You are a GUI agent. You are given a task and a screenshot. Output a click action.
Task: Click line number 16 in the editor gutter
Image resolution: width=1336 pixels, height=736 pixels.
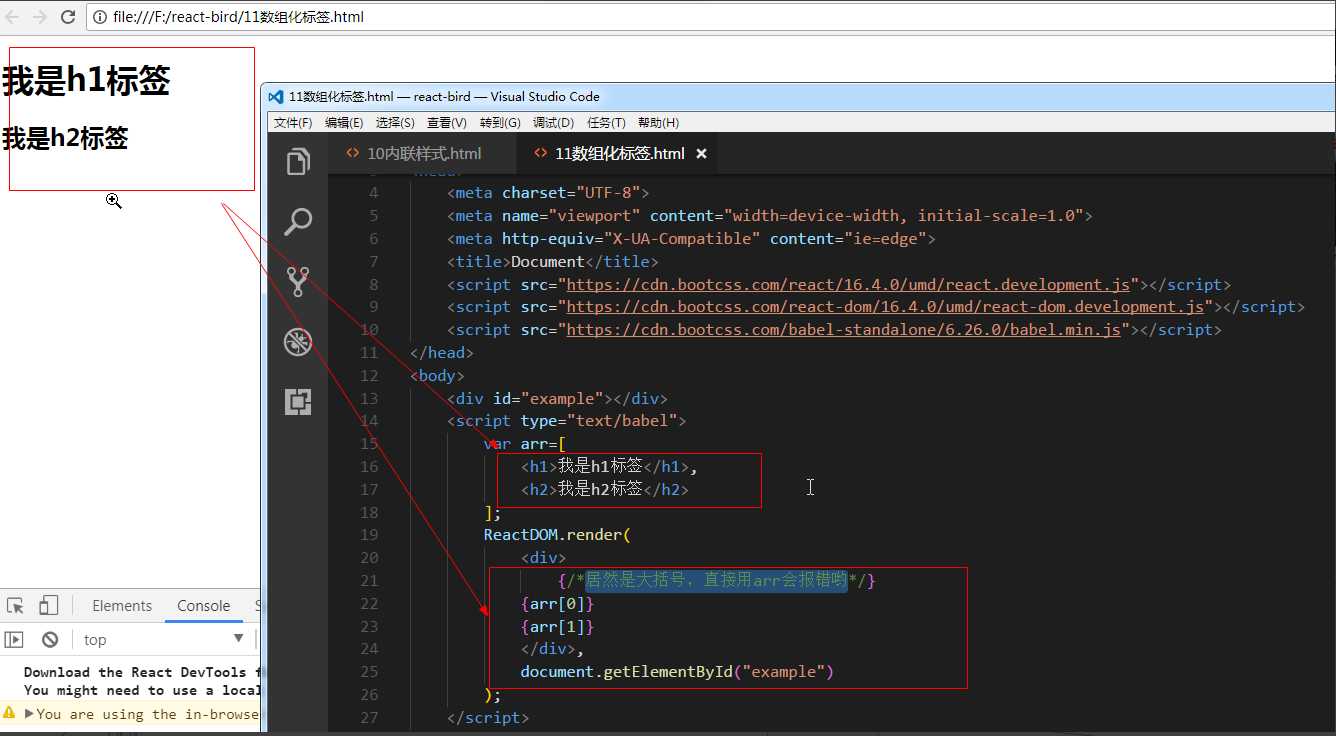point(369,467)
